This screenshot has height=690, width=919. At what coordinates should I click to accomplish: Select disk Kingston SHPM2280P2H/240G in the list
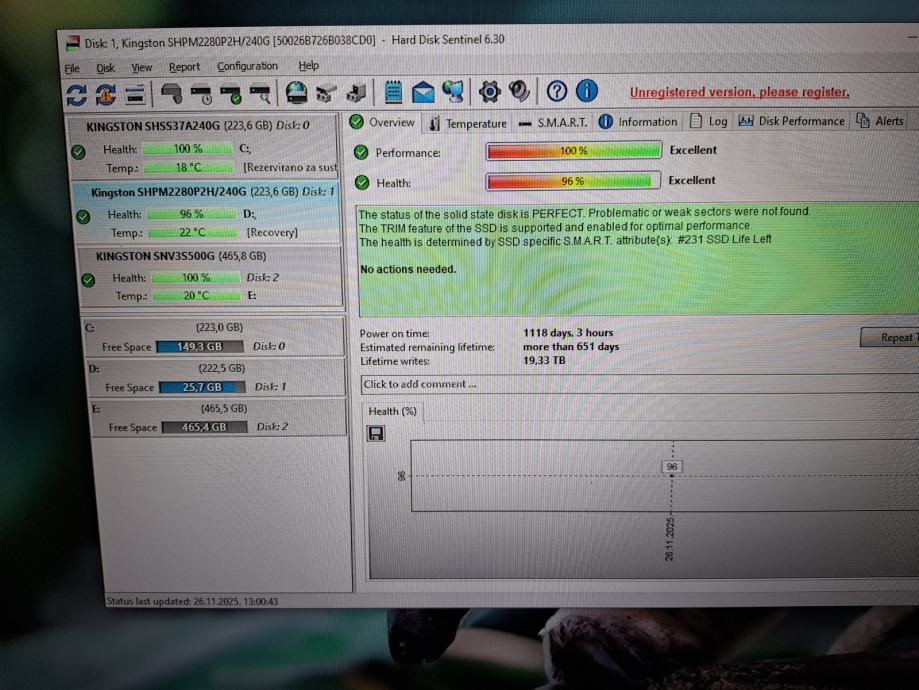coord(206,212)
